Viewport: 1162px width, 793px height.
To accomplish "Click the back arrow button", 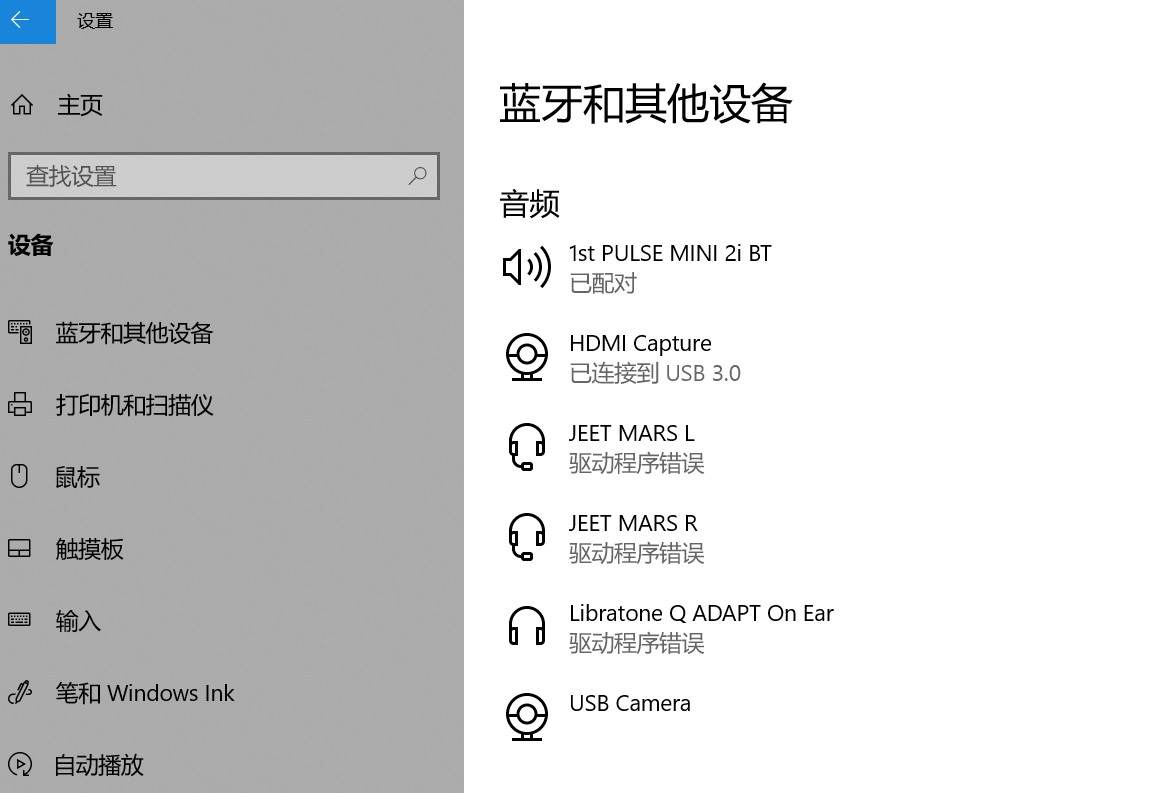I will tap(27, 21).
